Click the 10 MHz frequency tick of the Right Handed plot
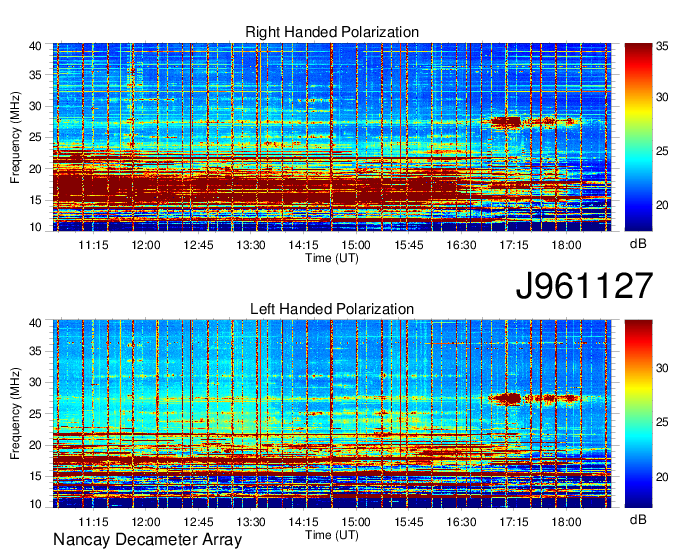The width and height of the screenshot is (680, 552). click(35, 227)
